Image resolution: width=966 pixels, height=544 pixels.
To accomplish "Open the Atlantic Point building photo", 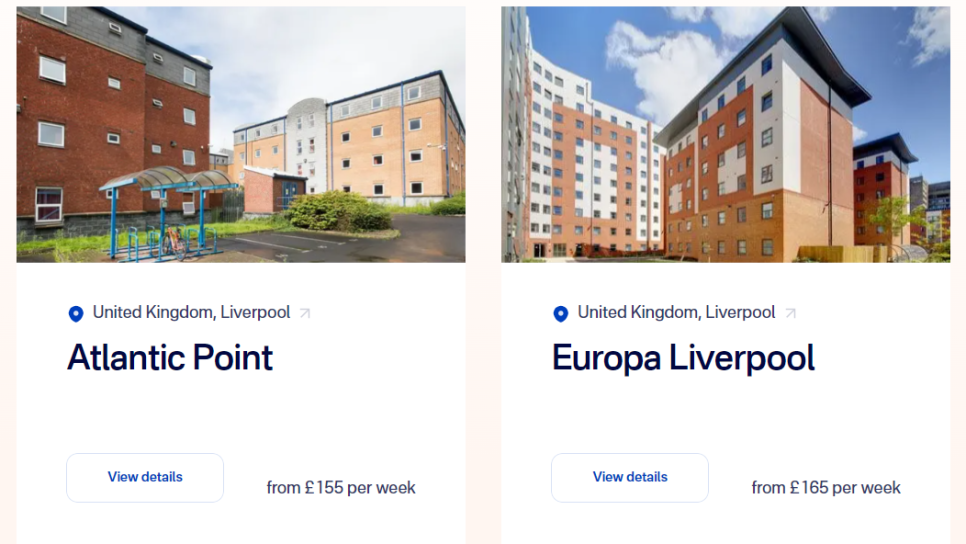I will pyautogui.click(x=241, y=134).
